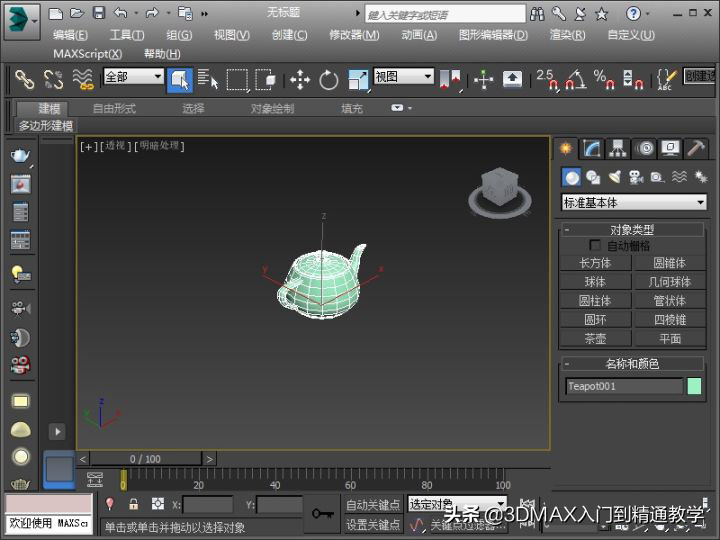720x540 pixels.
Task: Open 全部 selection filter dropdown
Action: click(x=134, y=76)
